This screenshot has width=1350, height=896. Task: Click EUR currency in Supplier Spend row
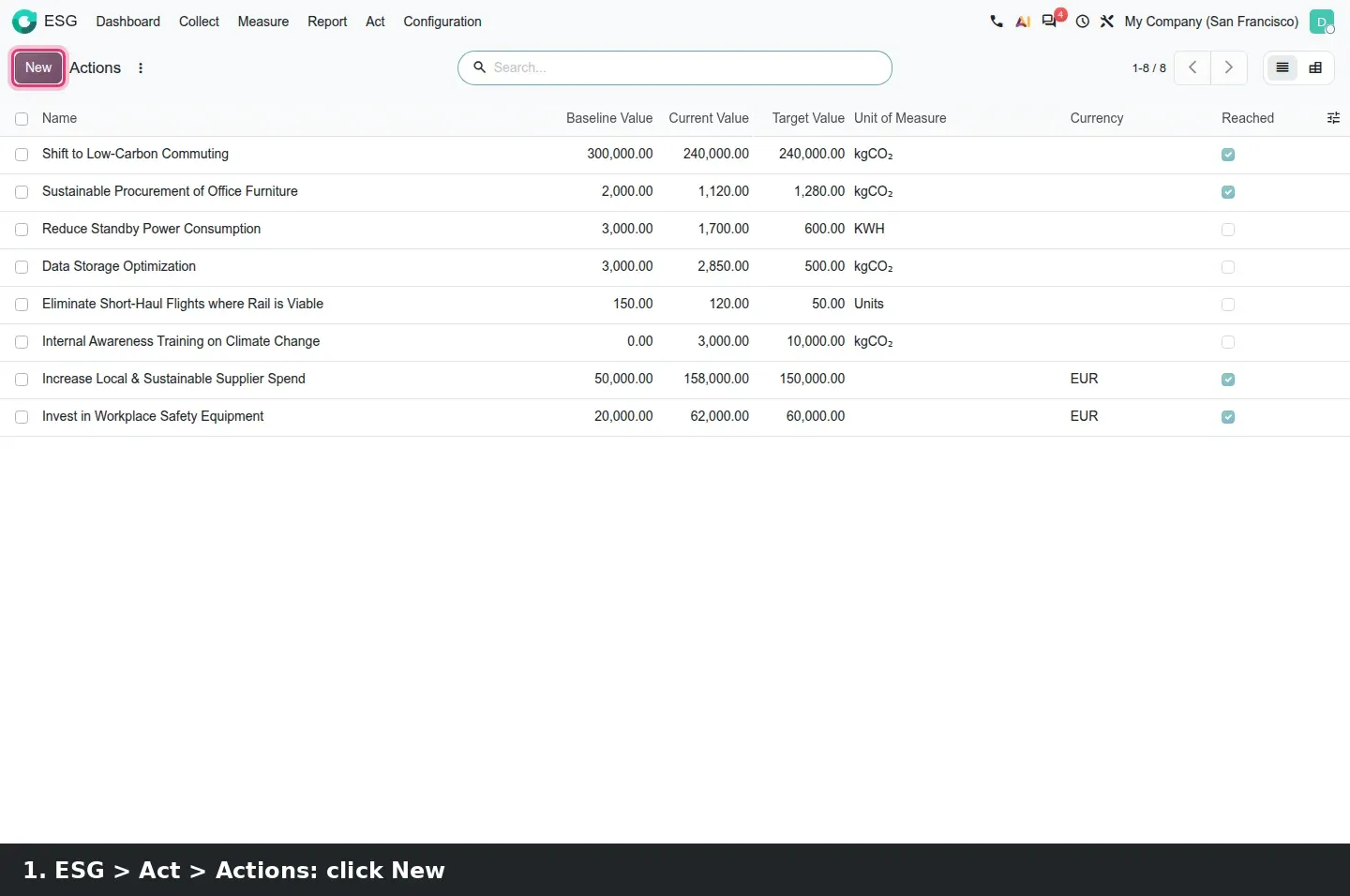(x=1084, y=379)
